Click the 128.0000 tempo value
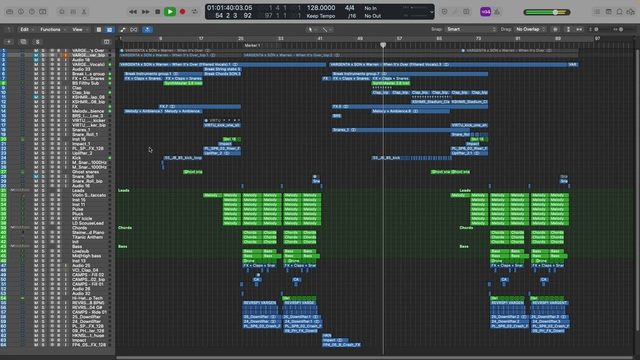Image resolution: width=640 pixels, height=360 pixels. pos(321,8)
